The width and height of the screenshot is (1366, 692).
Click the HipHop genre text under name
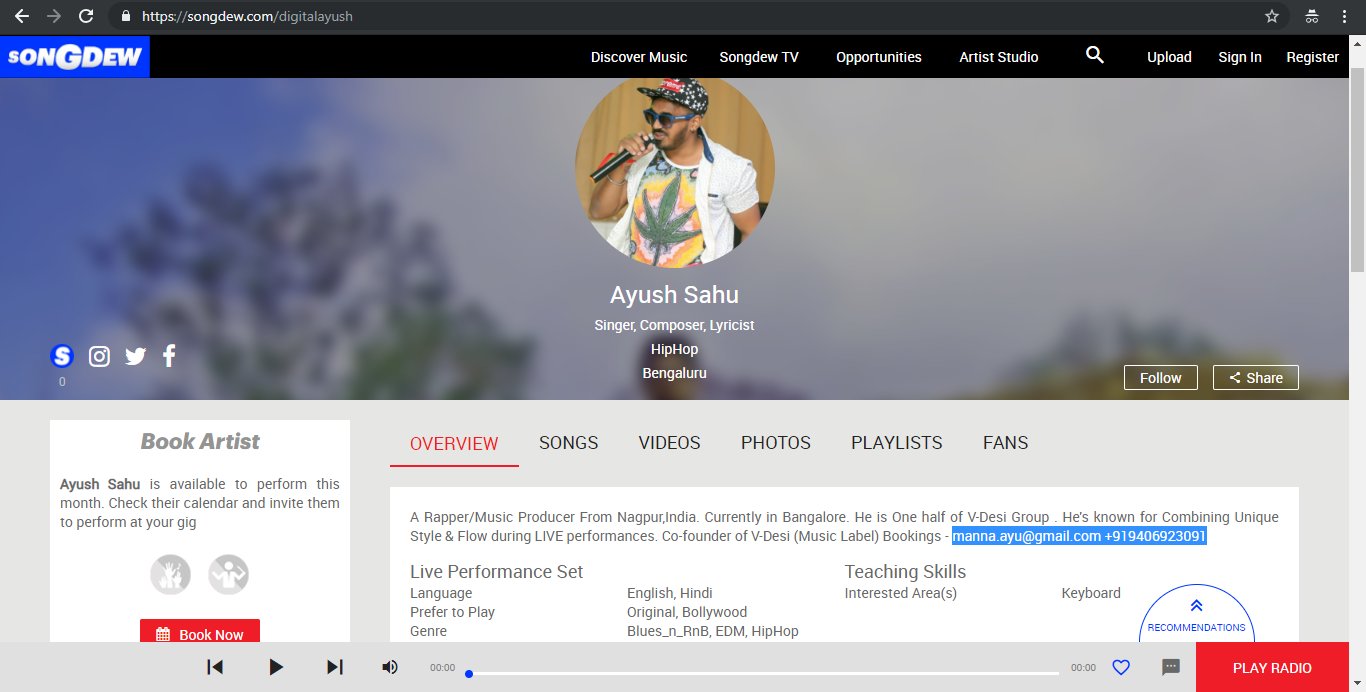674,349
